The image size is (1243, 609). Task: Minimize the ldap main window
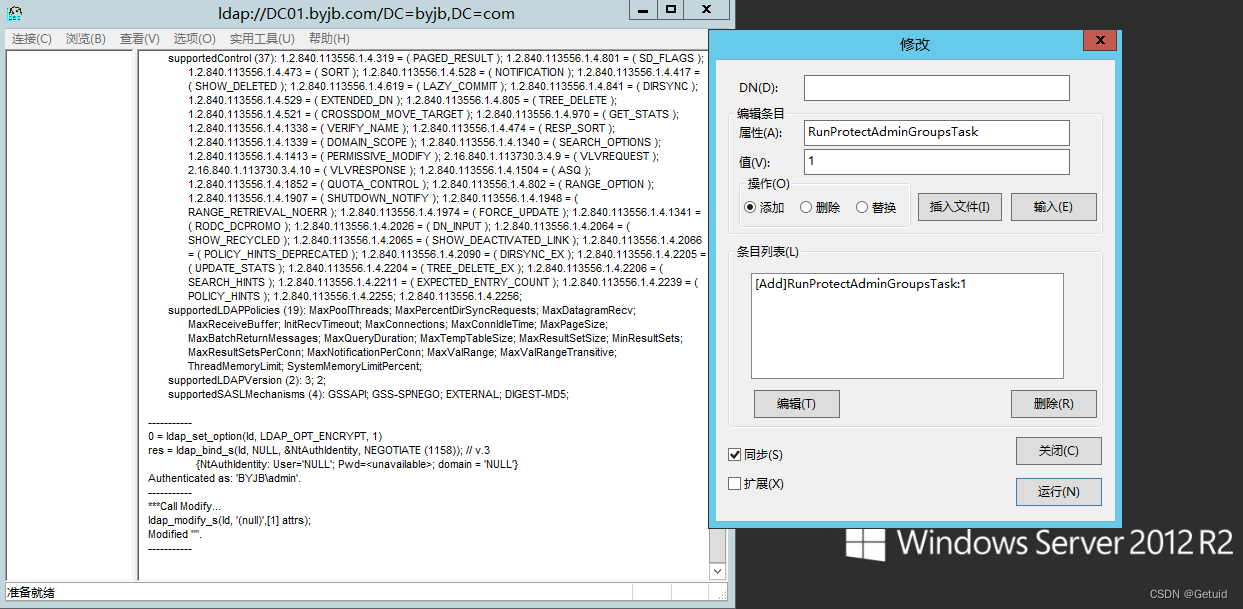[x=644, y=9]
